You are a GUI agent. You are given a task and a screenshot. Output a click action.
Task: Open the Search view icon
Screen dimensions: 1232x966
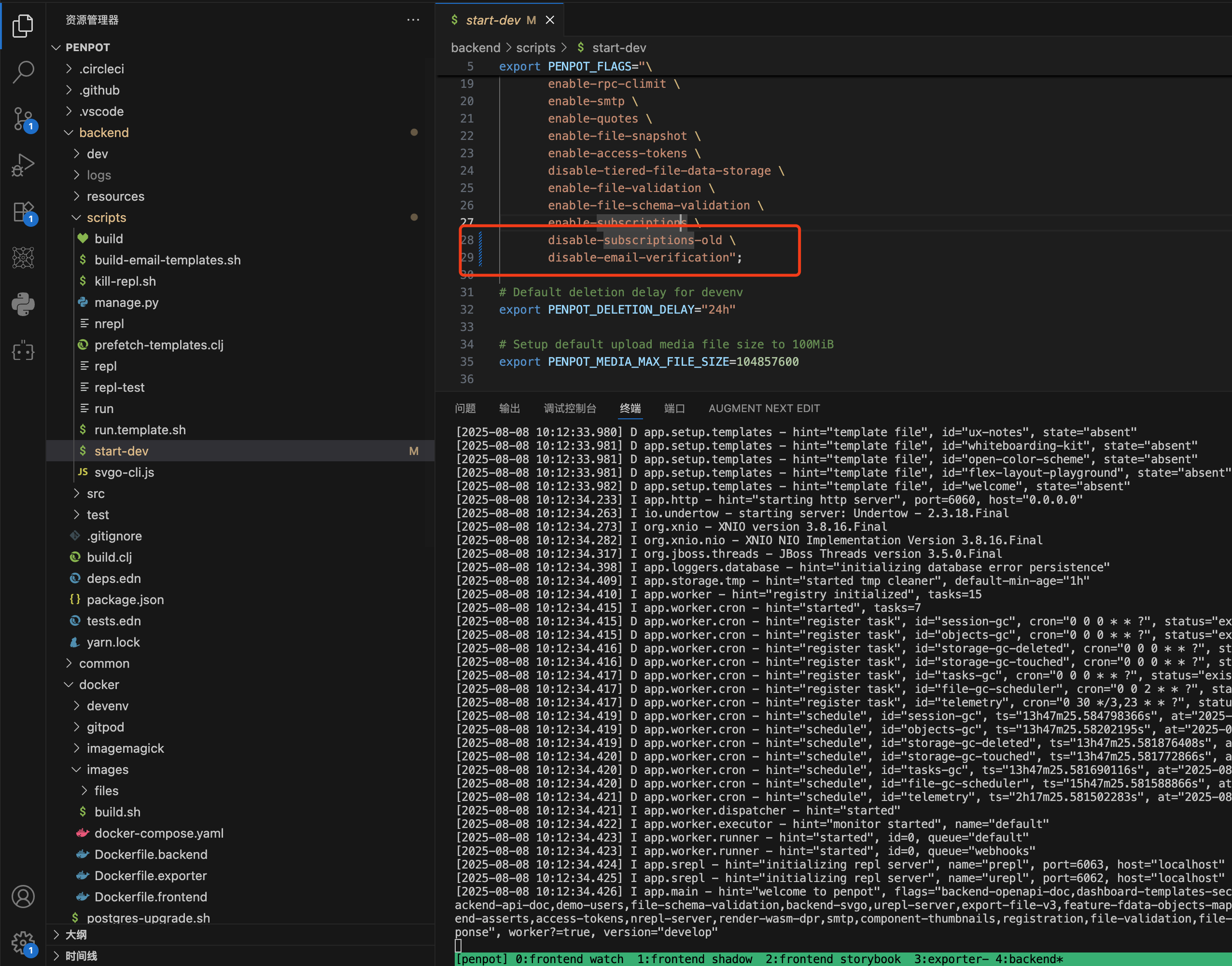[23, 72]
